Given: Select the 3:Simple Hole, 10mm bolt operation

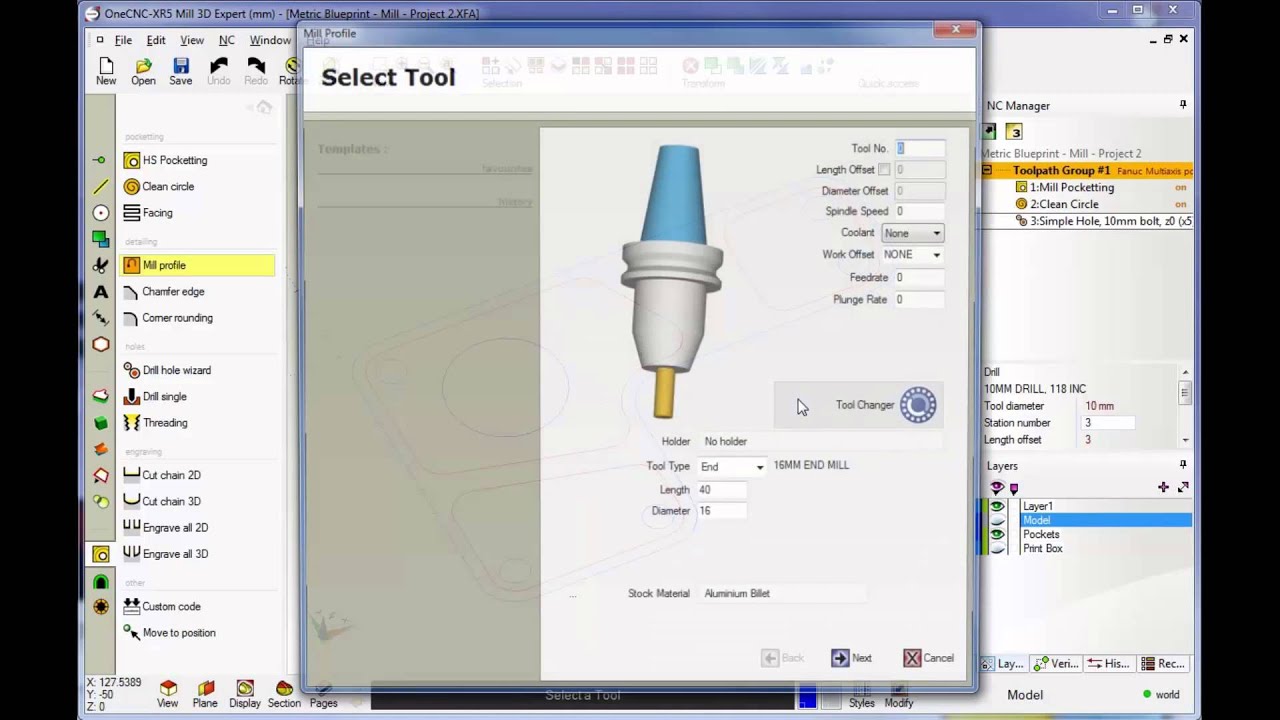Looking at the screenshot, I should 1104,221.
